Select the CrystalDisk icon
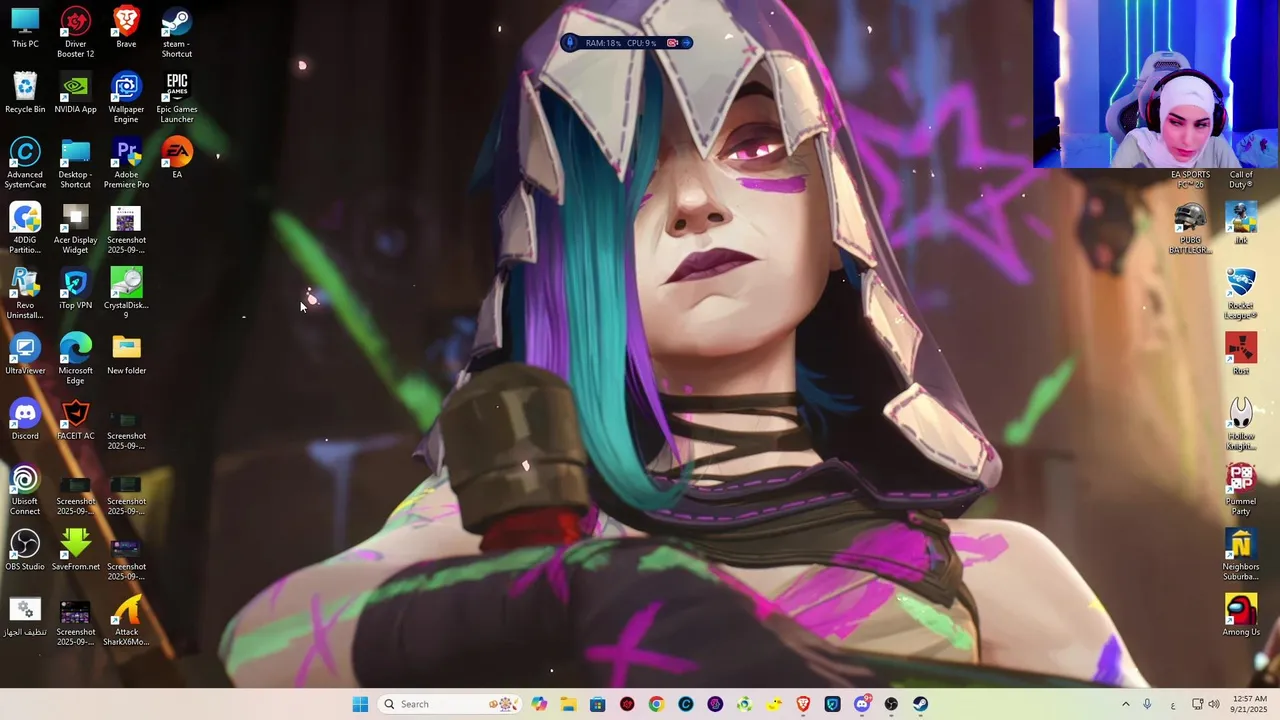This screenshot has width=1280, height=720. point(126,294)
